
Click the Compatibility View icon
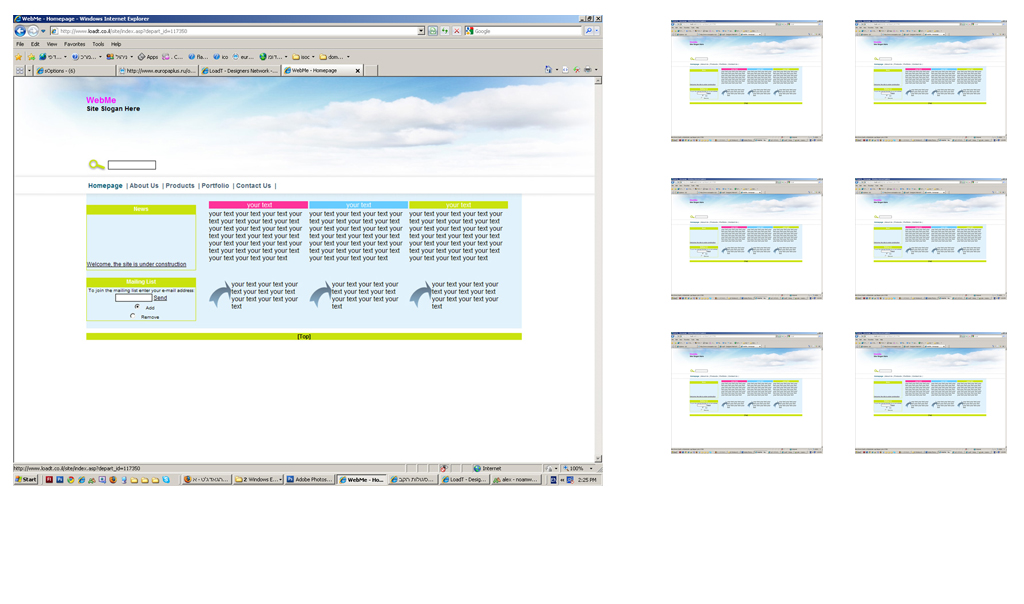coord(432,31)
